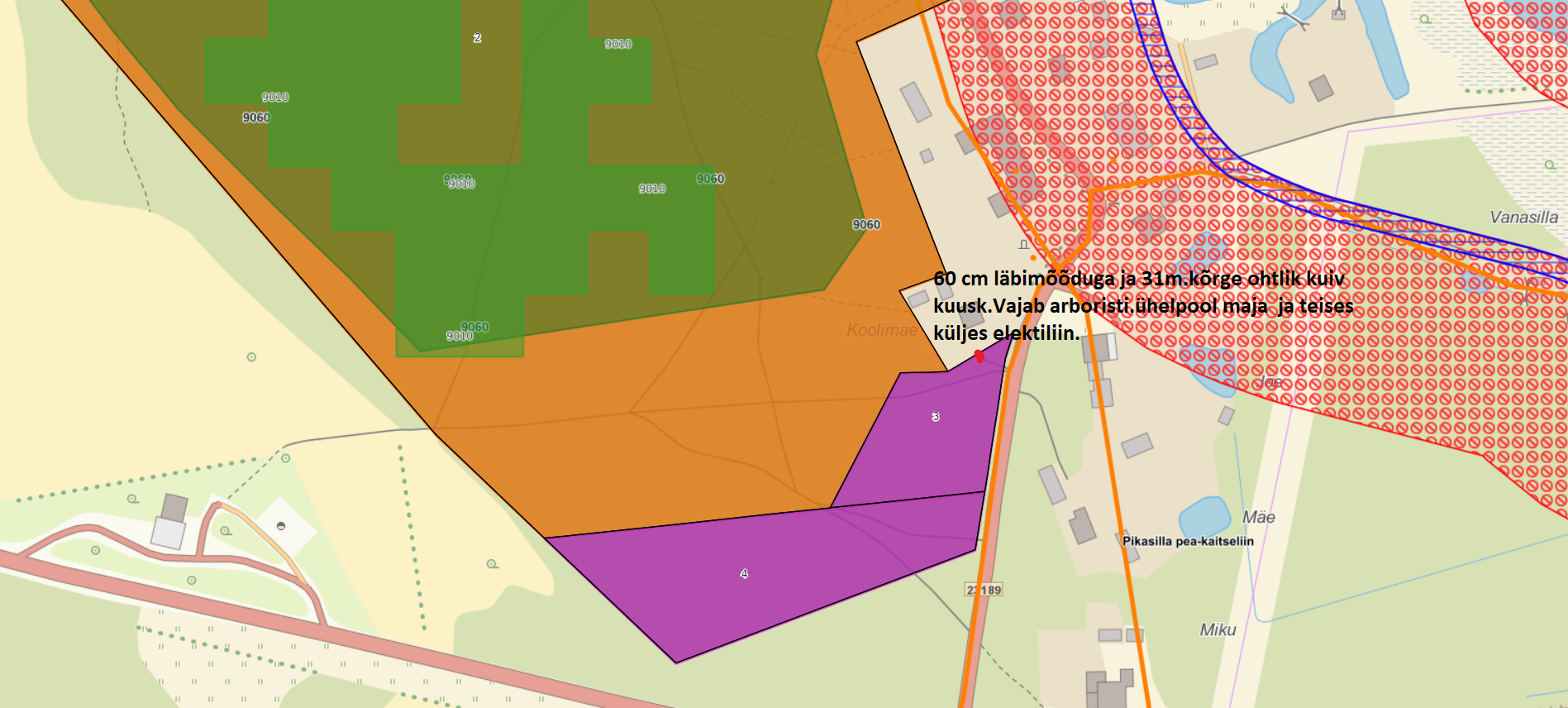This screenshot has width=1568, height=708.
Task: Click the parcel number 2 label
Action: point(477,38)
